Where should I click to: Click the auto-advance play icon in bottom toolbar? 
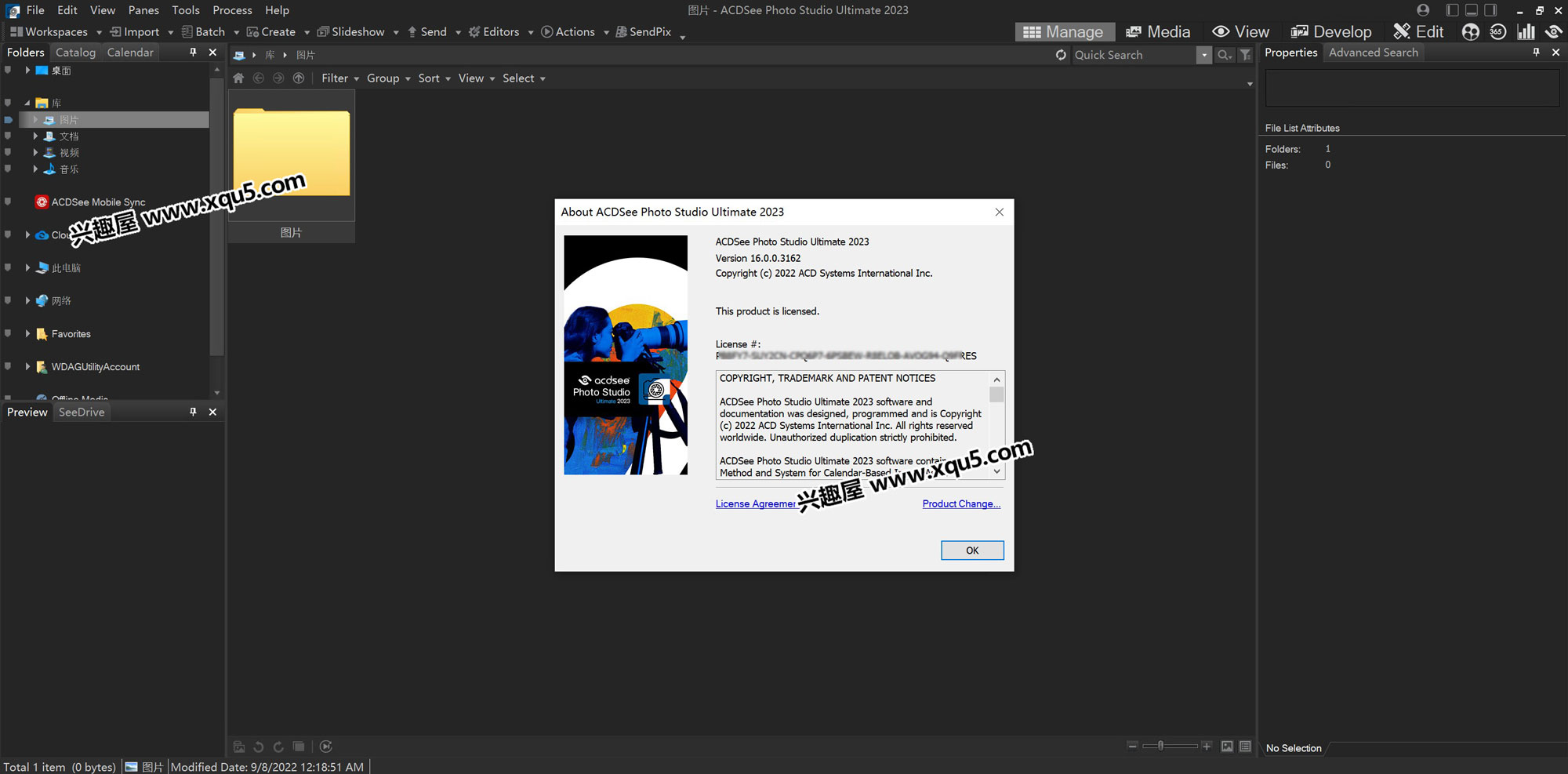point(326,747)
